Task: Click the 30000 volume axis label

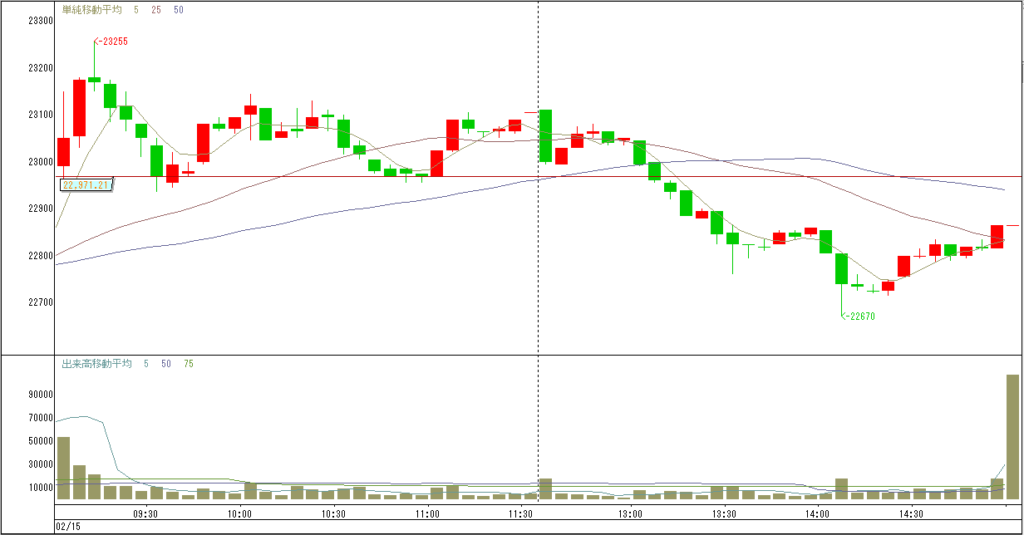Action: (x=40, y=464)
